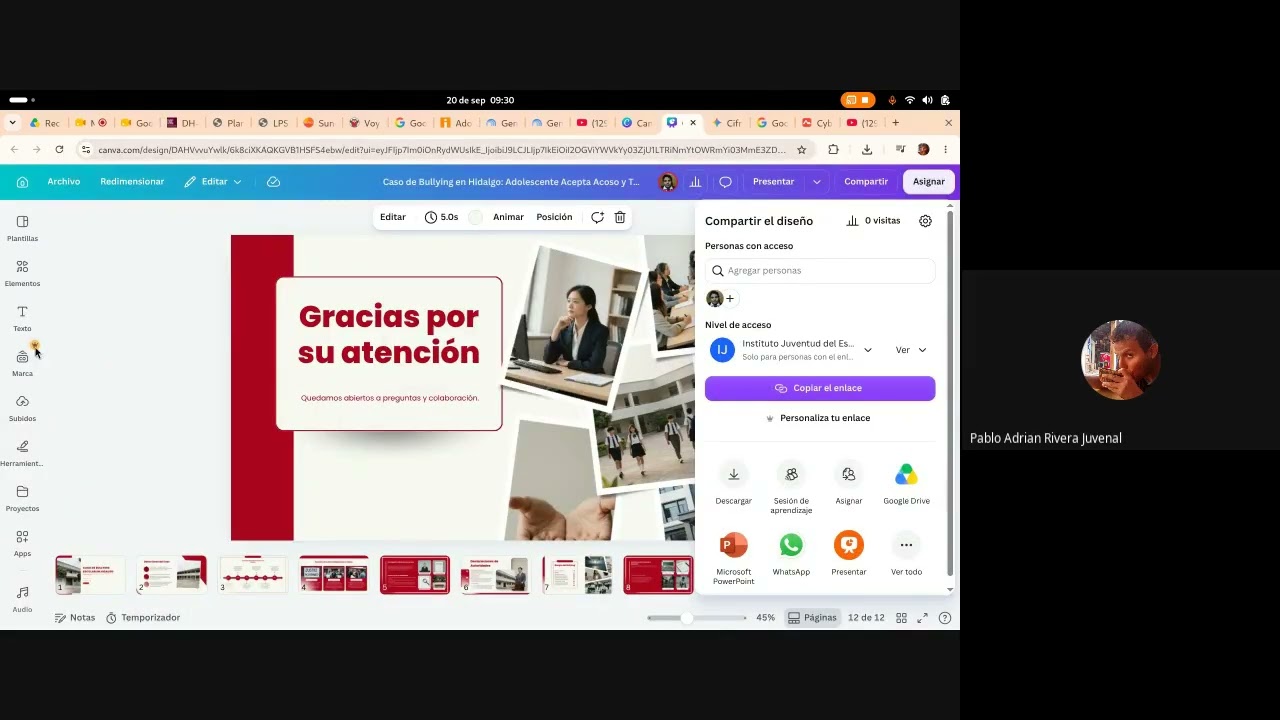Export to Microsoft PowerPoint
Screen dimensions: 1280x720
pos(733,558)
